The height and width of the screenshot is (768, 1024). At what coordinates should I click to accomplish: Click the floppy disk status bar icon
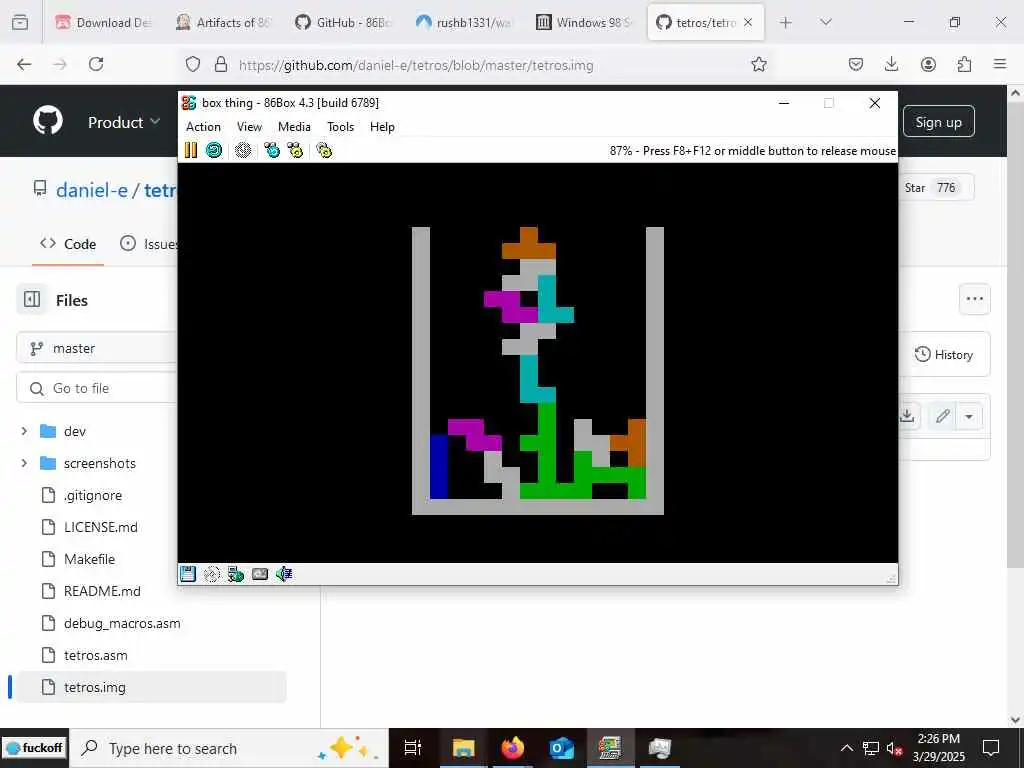187,574
